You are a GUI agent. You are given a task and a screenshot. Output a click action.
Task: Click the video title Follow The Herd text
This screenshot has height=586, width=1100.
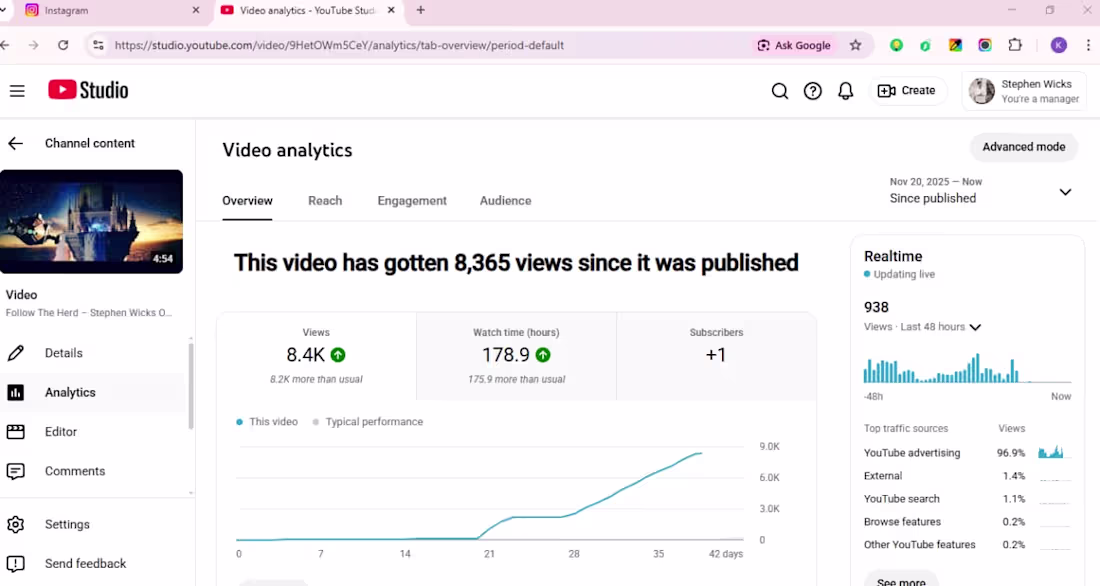[x=88, y=313]
